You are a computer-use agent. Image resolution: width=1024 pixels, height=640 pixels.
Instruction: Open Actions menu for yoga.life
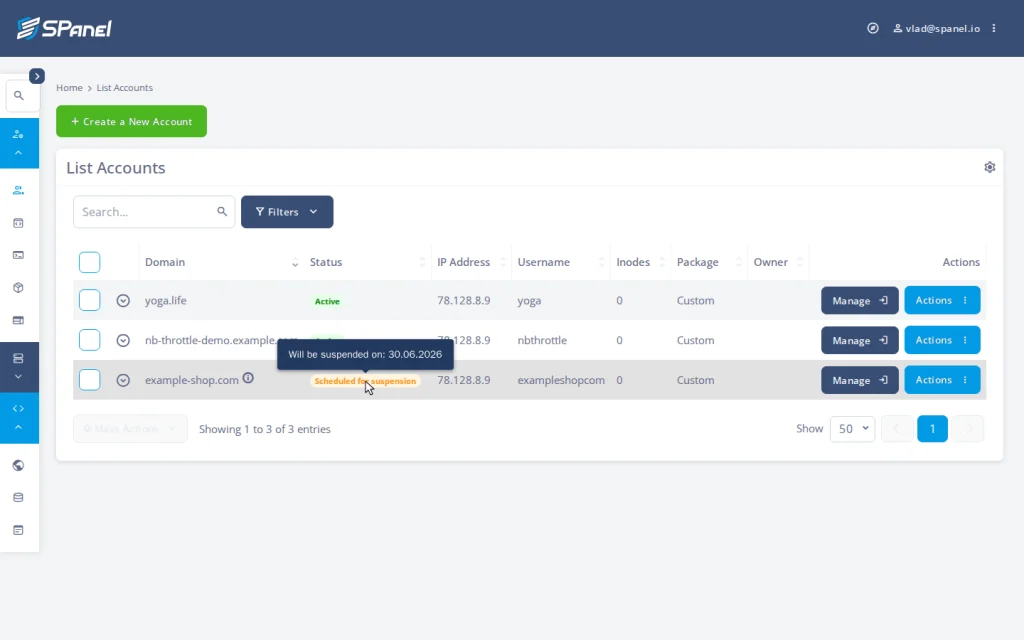point(942,300)
